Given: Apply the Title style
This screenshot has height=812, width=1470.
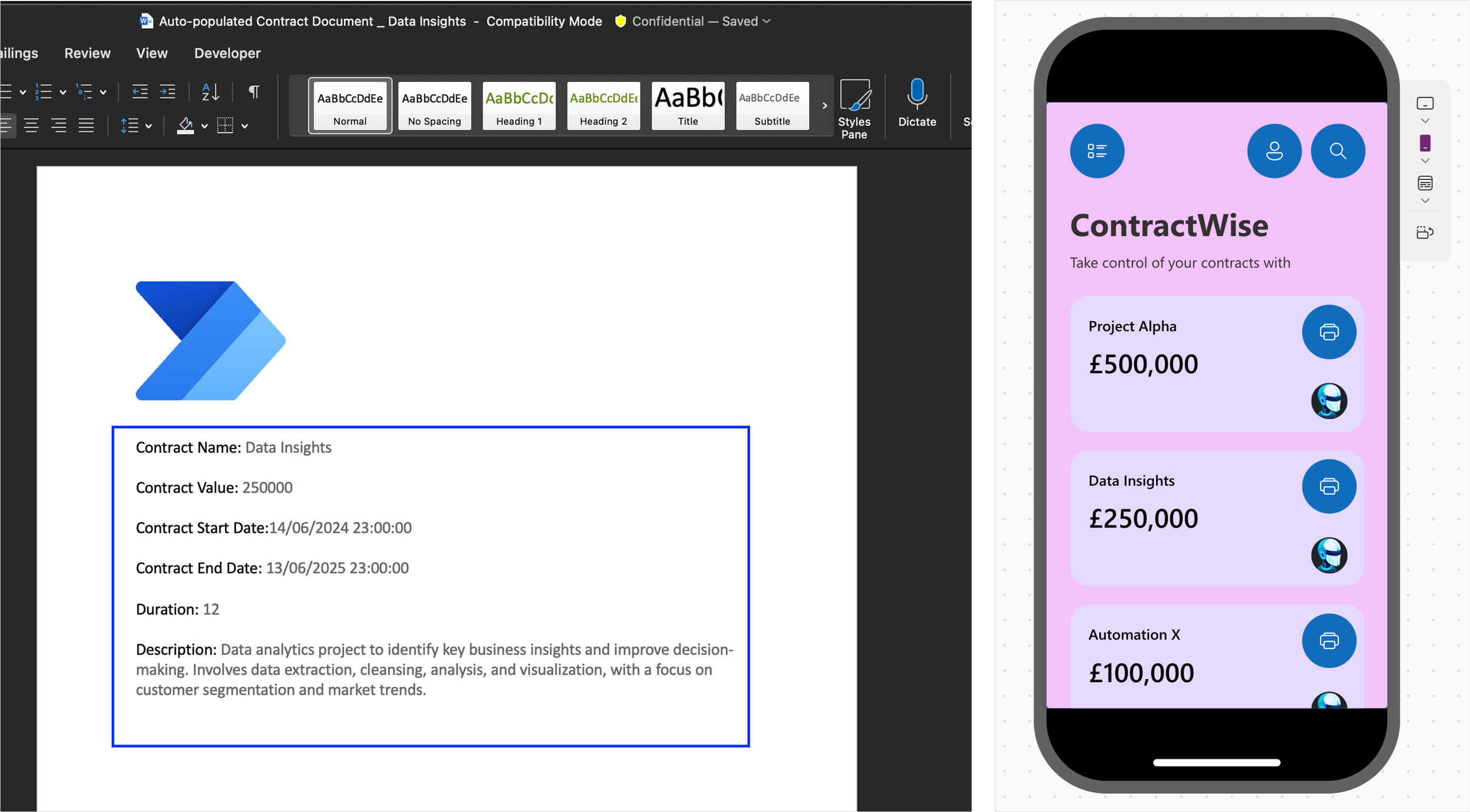Looking at the screenshot, I should (688, 106).
